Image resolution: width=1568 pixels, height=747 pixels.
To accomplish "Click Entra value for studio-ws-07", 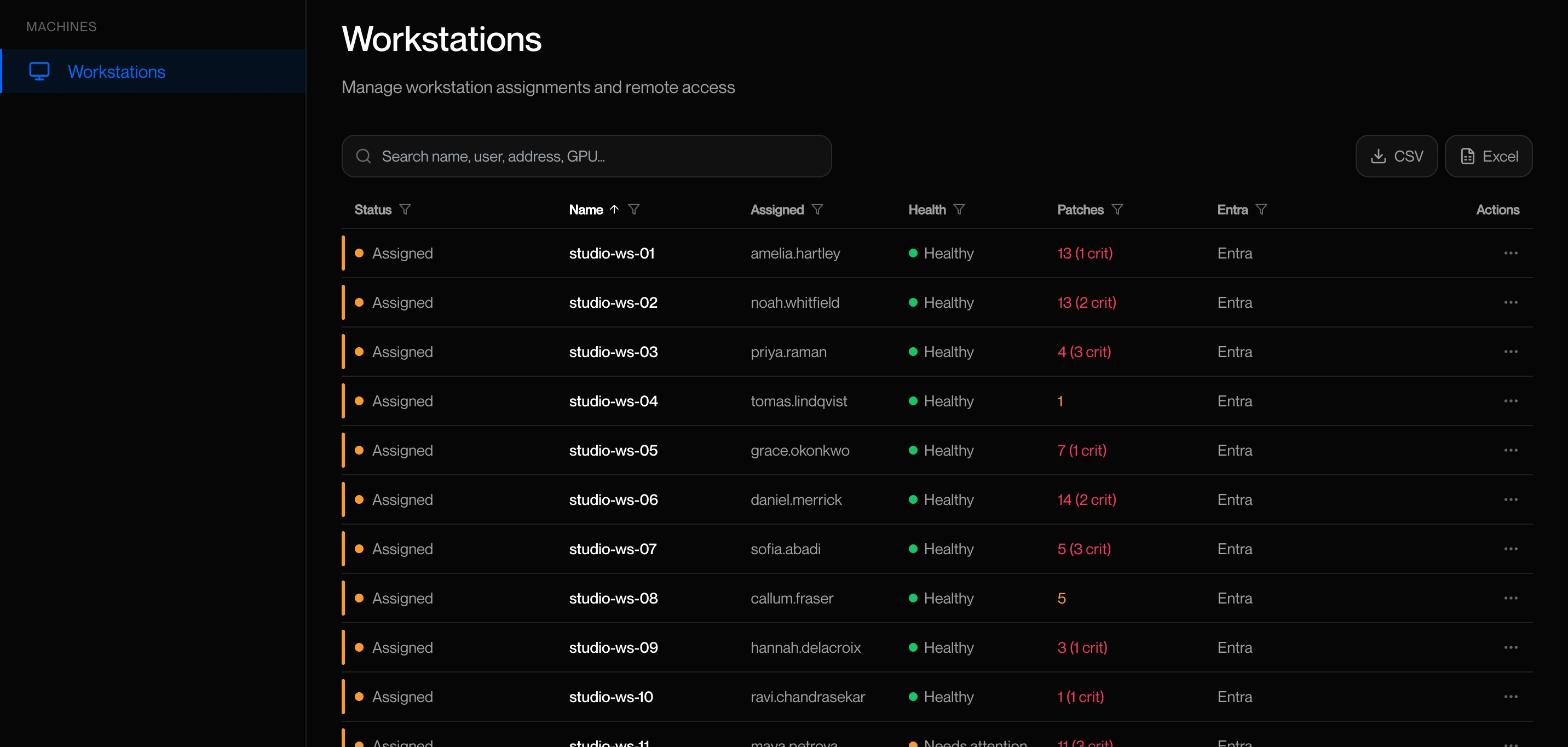I will pyautogui.click(x=1235, y=549).
